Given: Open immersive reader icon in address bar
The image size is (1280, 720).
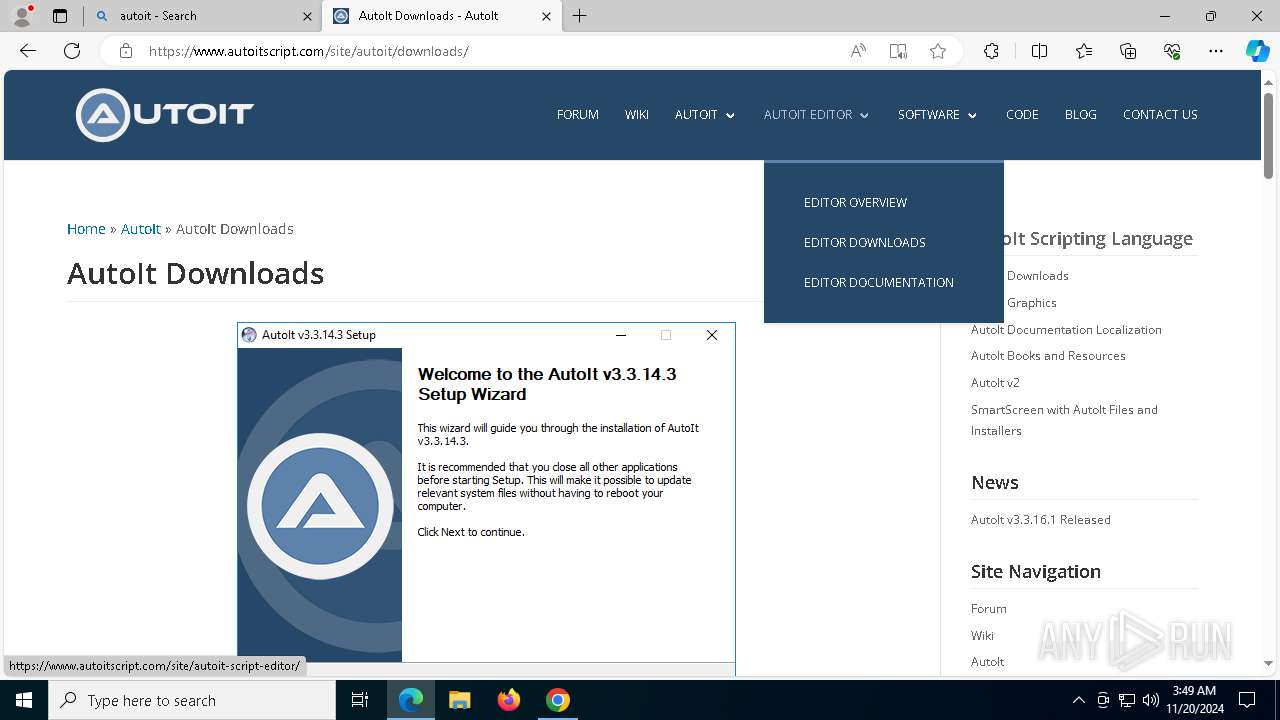Looking at the screenshot, I should (x=898, y=51).
